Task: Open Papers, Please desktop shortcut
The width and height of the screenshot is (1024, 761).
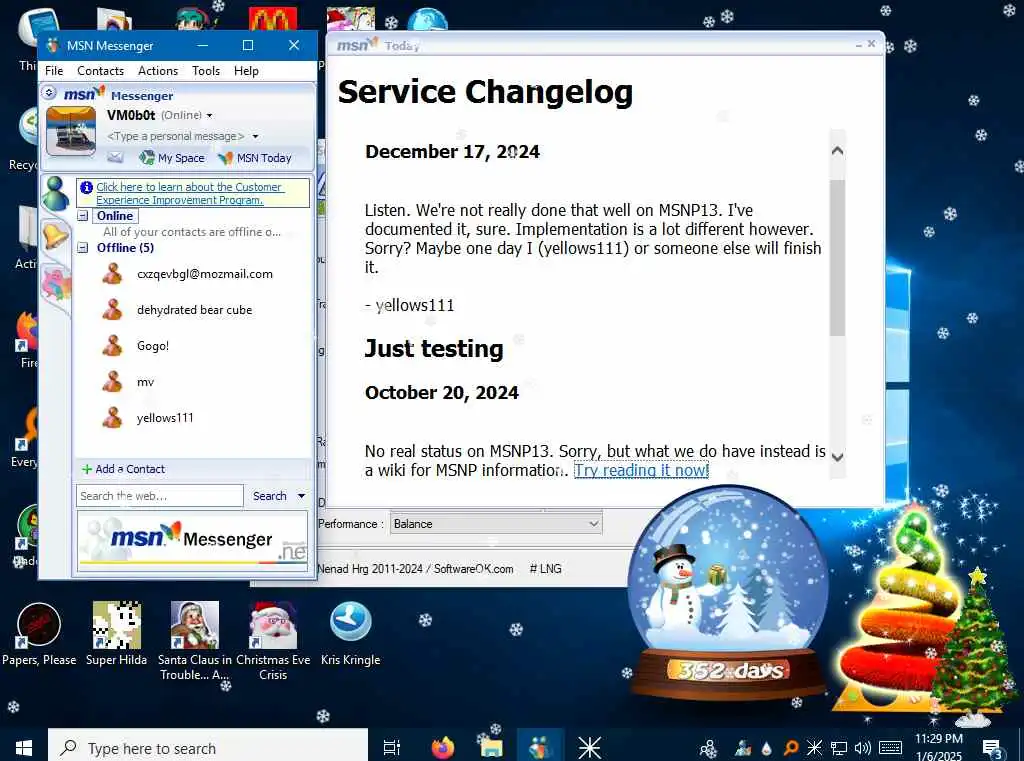Action: pyautogui.click(x=39, y=634)
